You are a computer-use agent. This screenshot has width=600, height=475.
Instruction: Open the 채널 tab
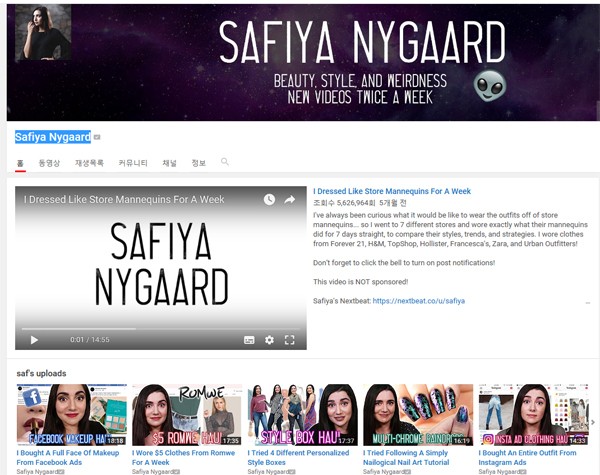(x=170, y=163)
